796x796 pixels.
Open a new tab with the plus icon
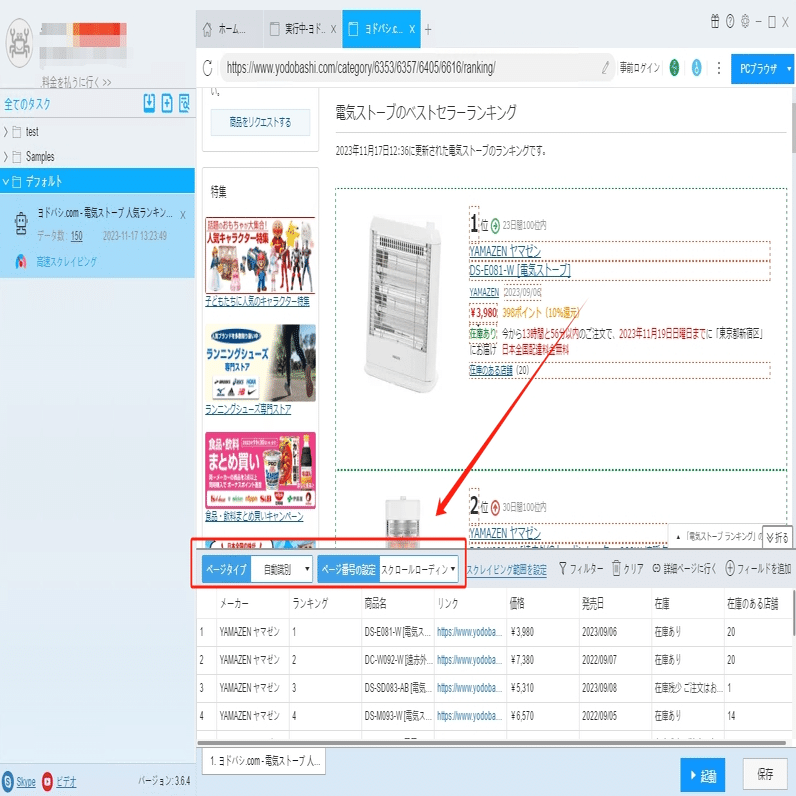click(x=428, y=29)
